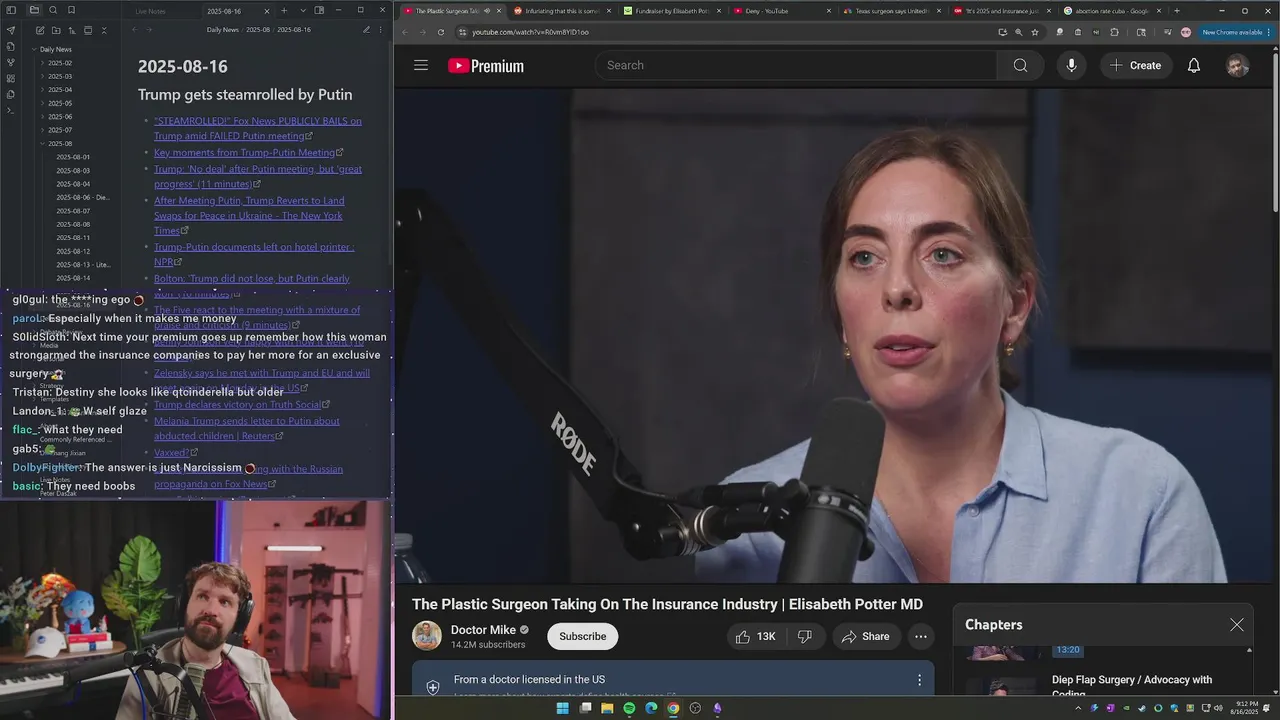Open the Obsidian file explorer folder icon
Image resolution: width=1280 pixels, height=720 pixels.
[34, 10]
